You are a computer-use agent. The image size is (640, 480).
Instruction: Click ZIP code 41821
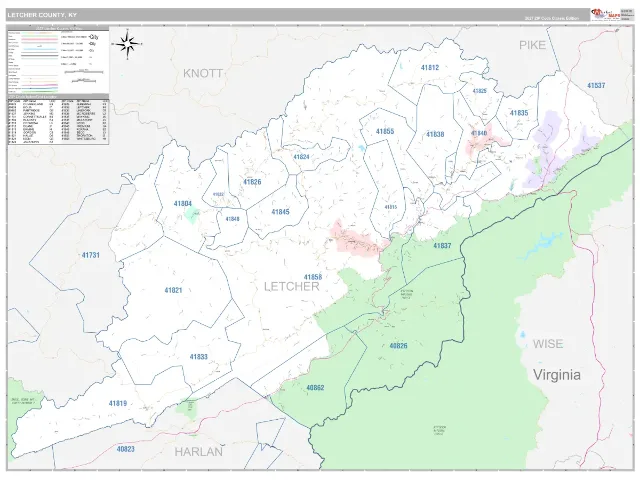[x=173, y=291]
